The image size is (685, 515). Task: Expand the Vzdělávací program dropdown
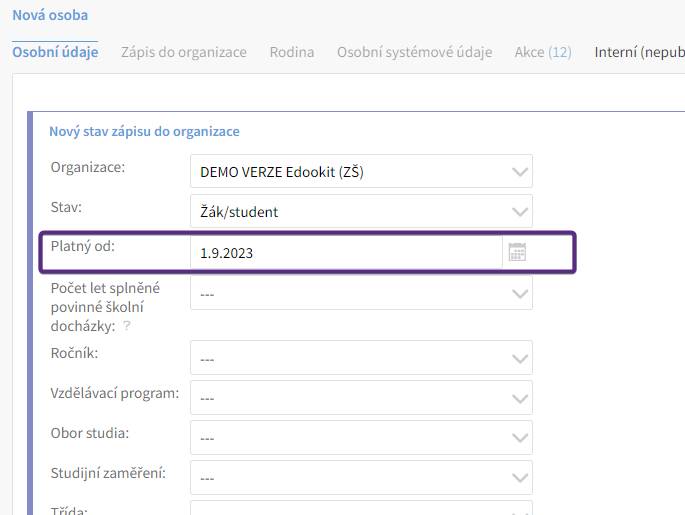tap(361, 398)
